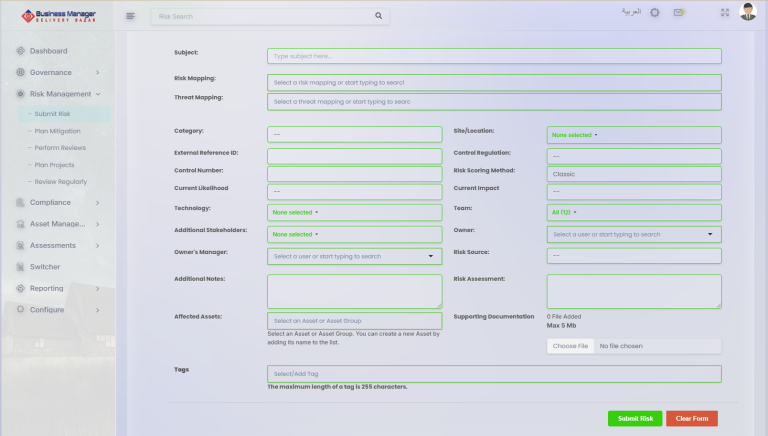Open the Owner user dropdown
Viewport: 768px width, 436px height.
(633, 234)
